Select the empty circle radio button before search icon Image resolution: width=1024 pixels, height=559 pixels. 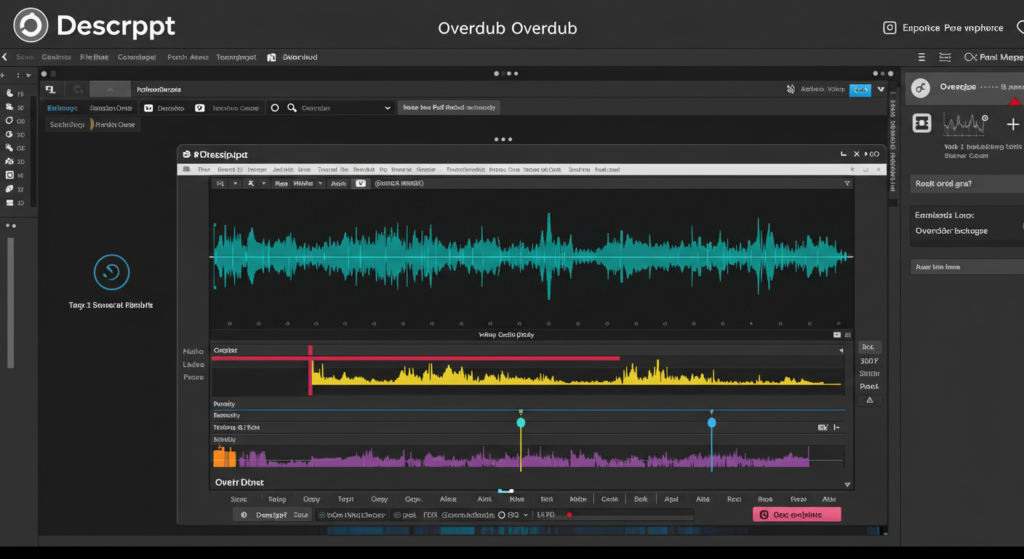[x=275, y=108]
